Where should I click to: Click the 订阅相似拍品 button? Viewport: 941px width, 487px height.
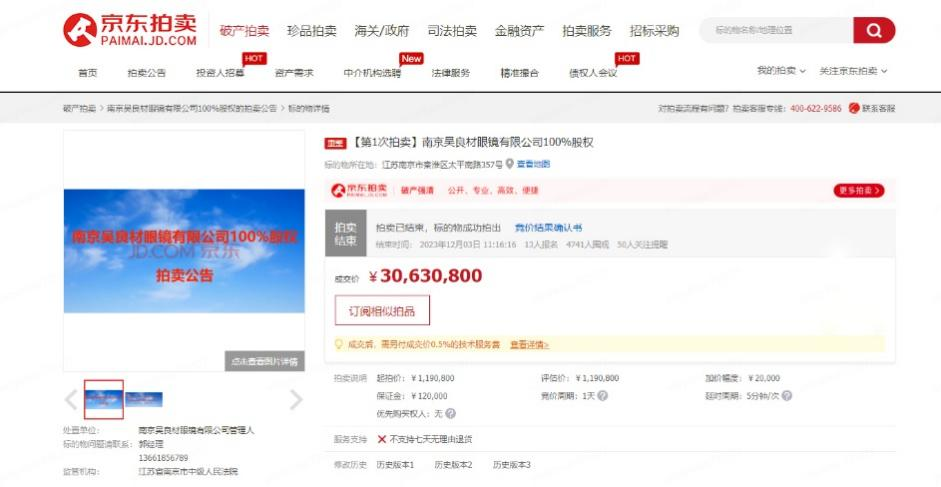point(381,310)
